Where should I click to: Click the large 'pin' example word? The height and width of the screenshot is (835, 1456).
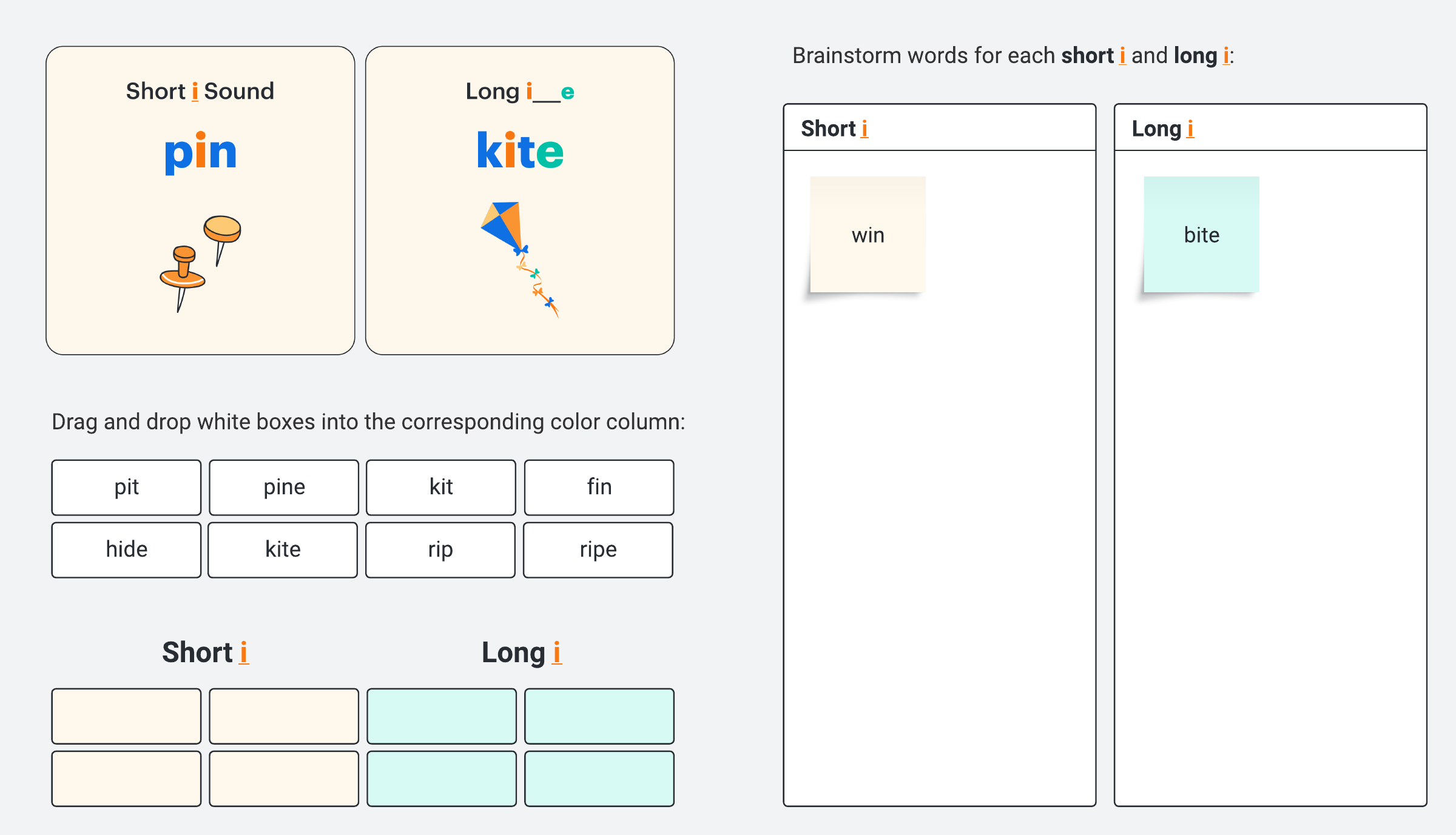pos(200,152)
